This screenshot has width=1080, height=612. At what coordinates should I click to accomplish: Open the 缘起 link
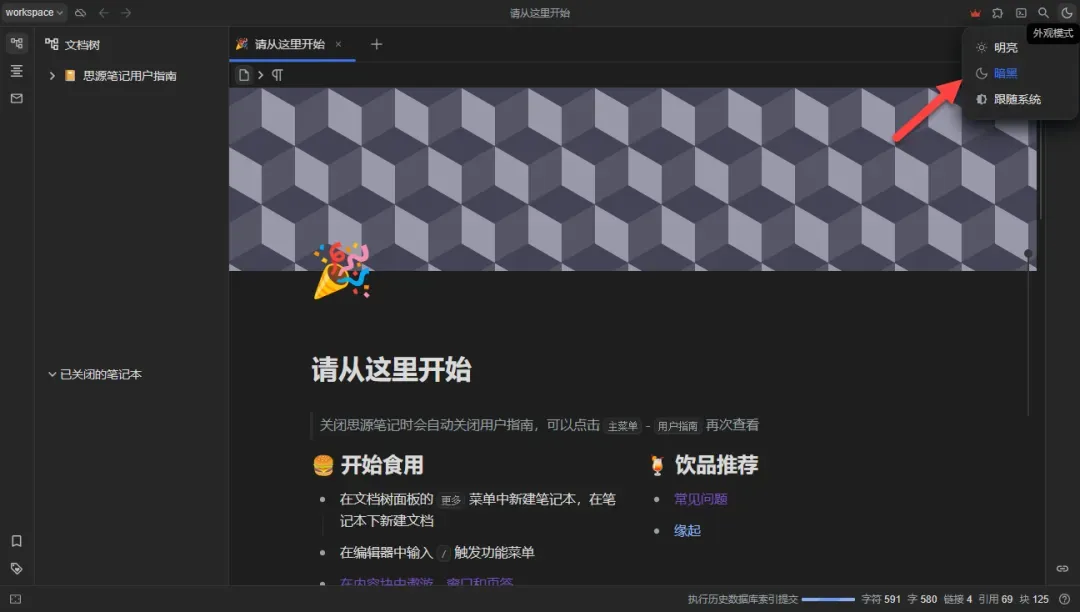click(x=687, y=531)
